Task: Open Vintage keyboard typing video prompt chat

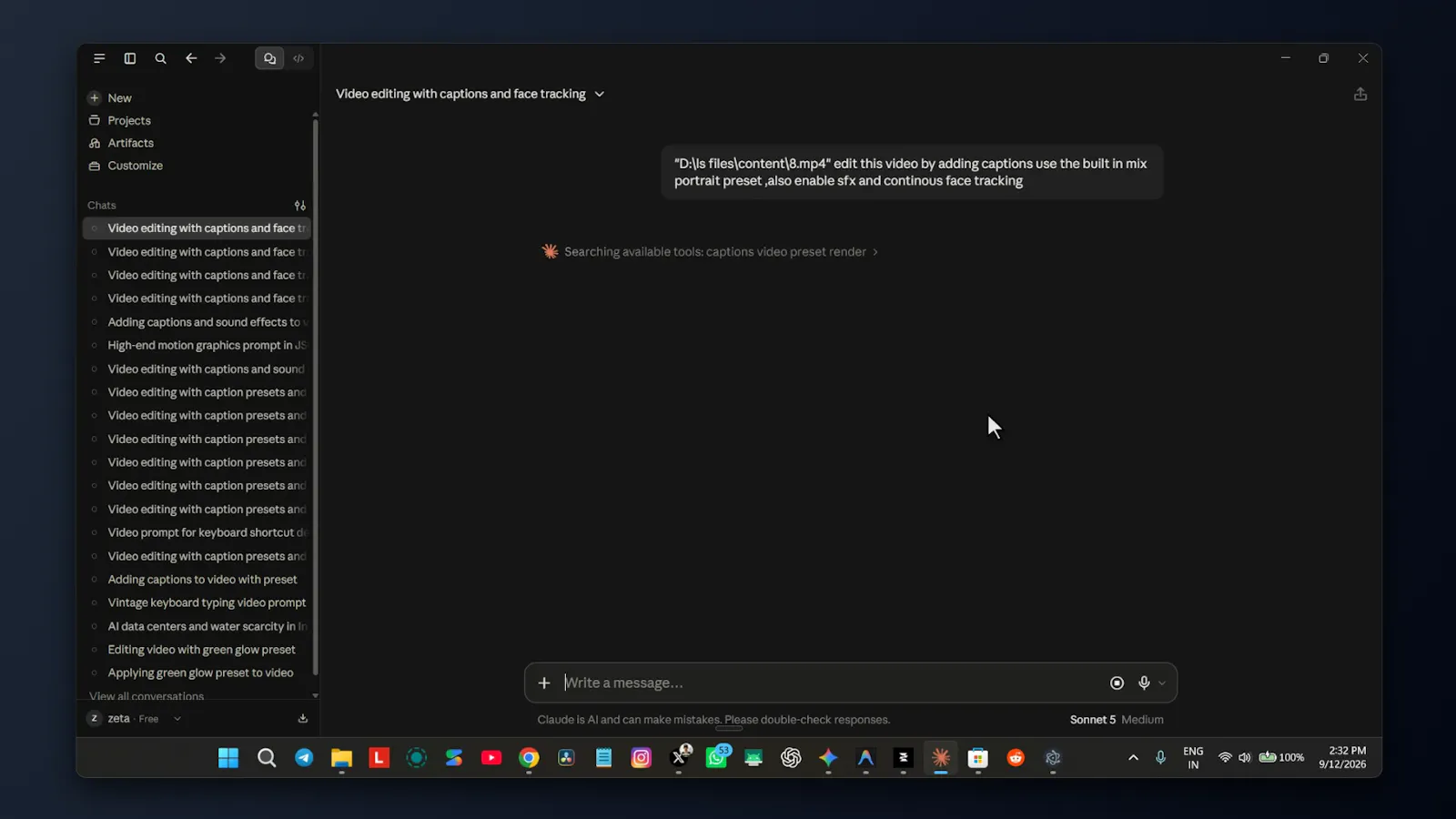Action: (197, 603)
